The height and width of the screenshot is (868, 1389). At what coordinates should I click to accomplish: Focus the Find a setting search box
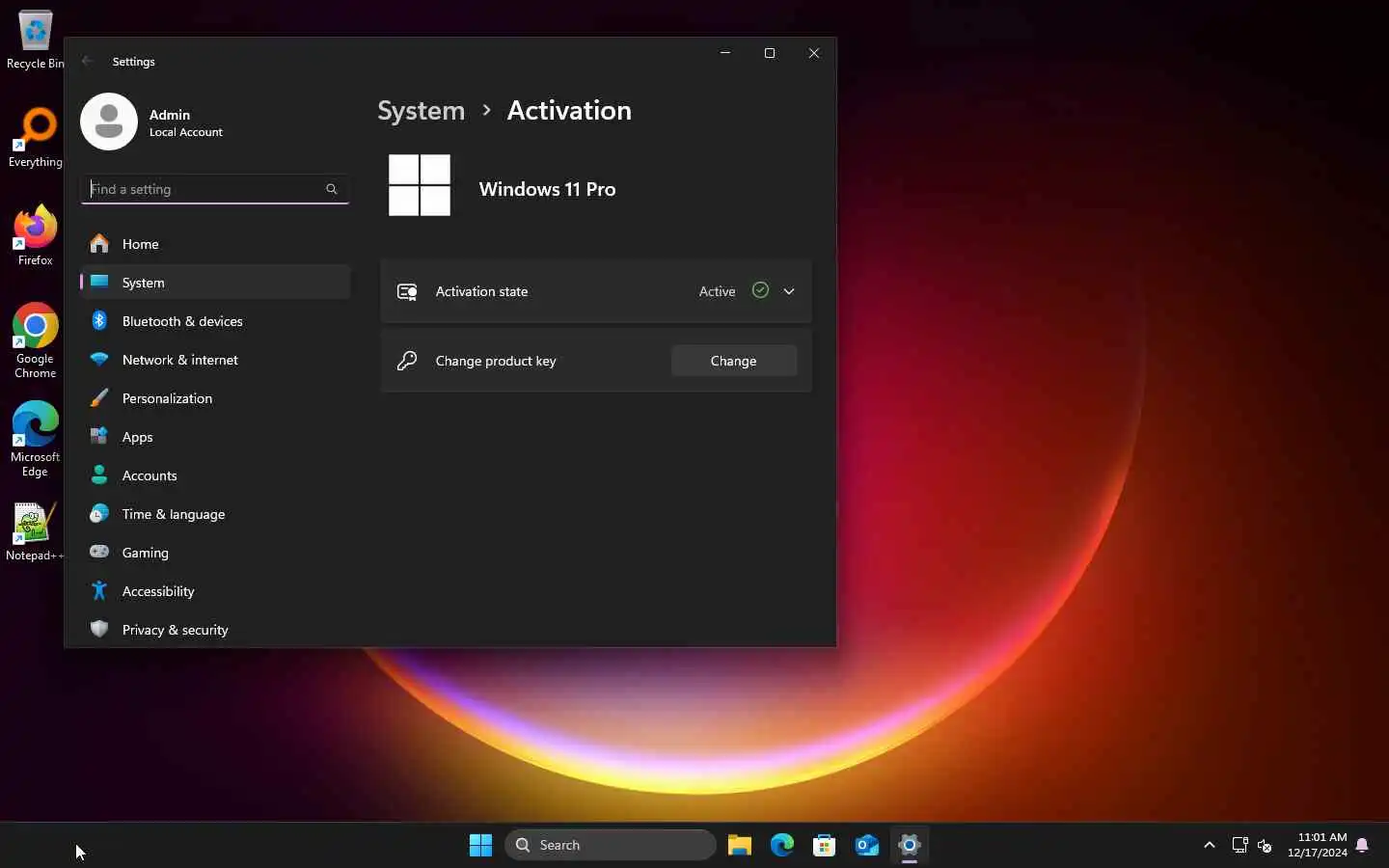(x=215, y=189)
